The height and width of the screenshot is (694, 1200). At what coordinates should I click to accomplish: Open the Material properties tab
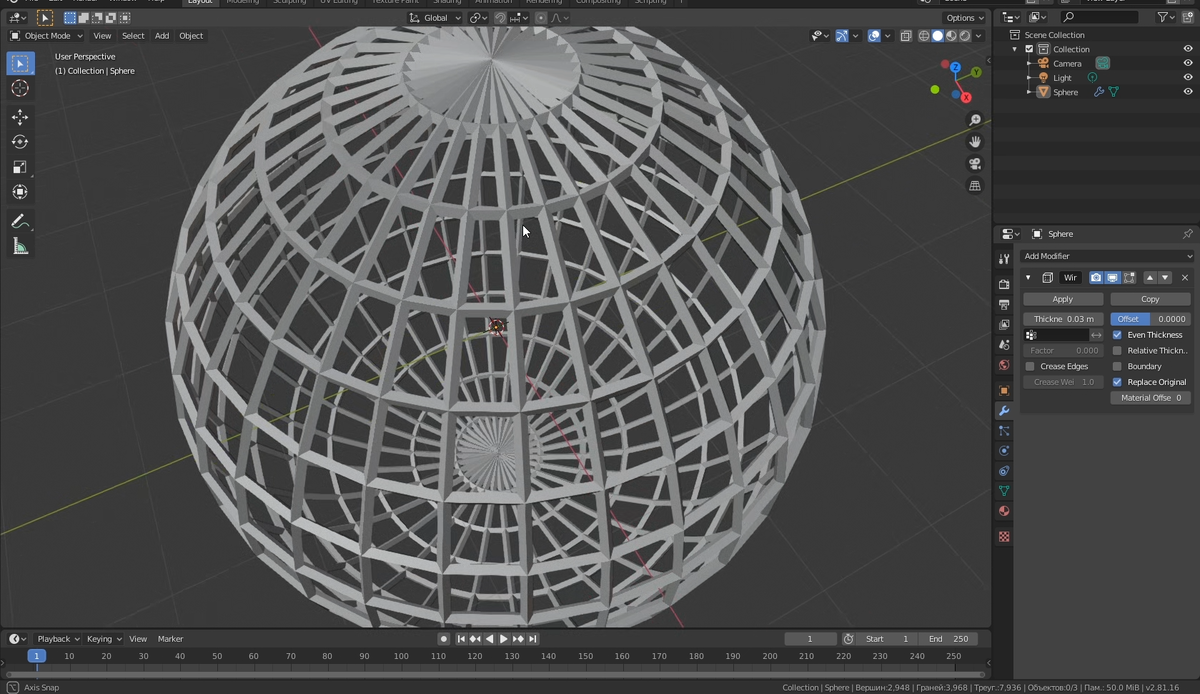pyautogui.click(x=1004, y=511)
